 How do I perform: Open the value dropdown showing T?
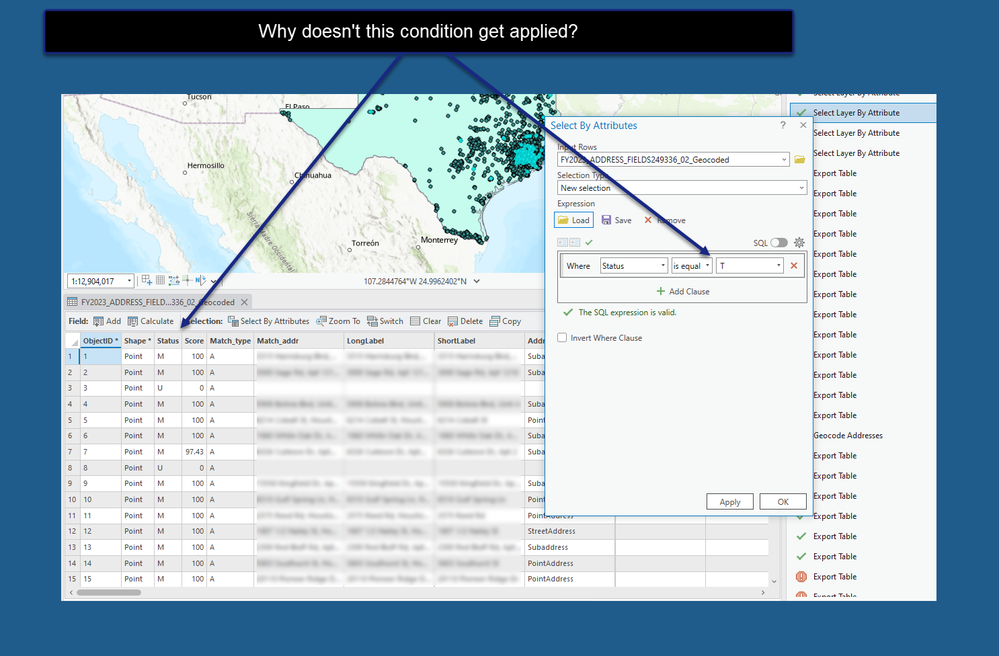tap(749, 266)
